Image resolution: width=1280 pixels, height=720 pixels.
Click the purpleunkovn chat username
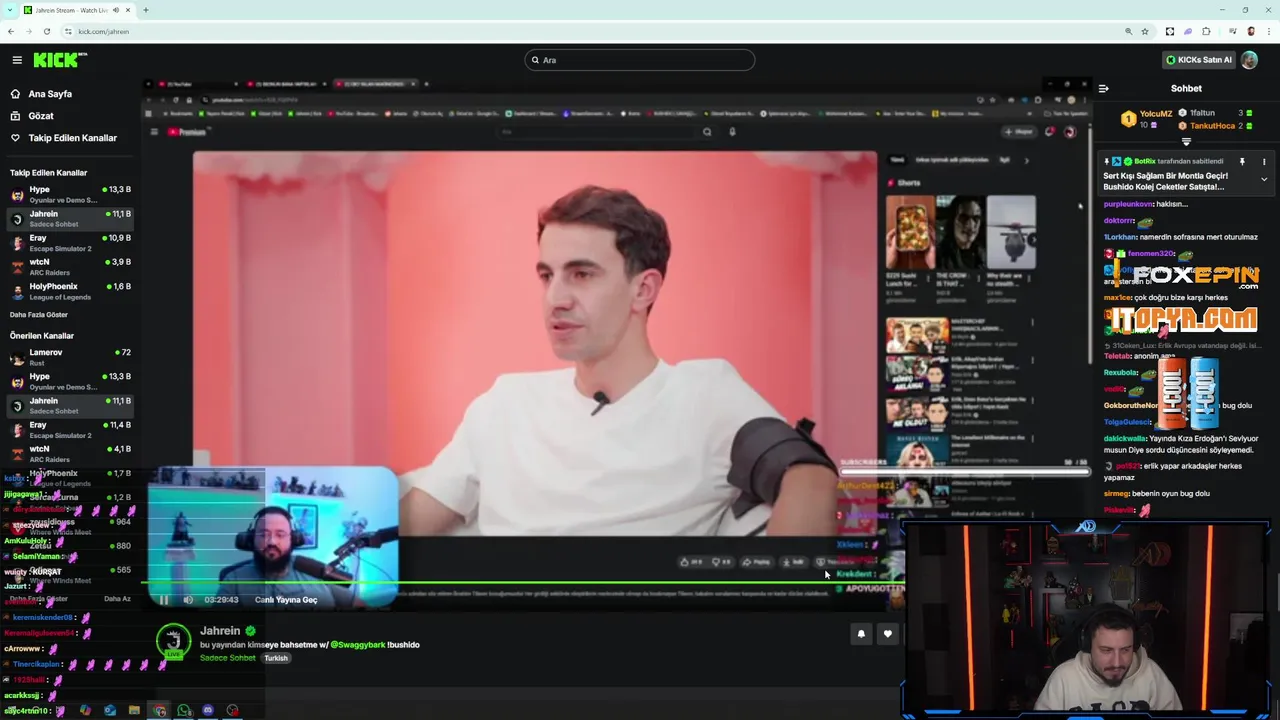[1128, 204]
